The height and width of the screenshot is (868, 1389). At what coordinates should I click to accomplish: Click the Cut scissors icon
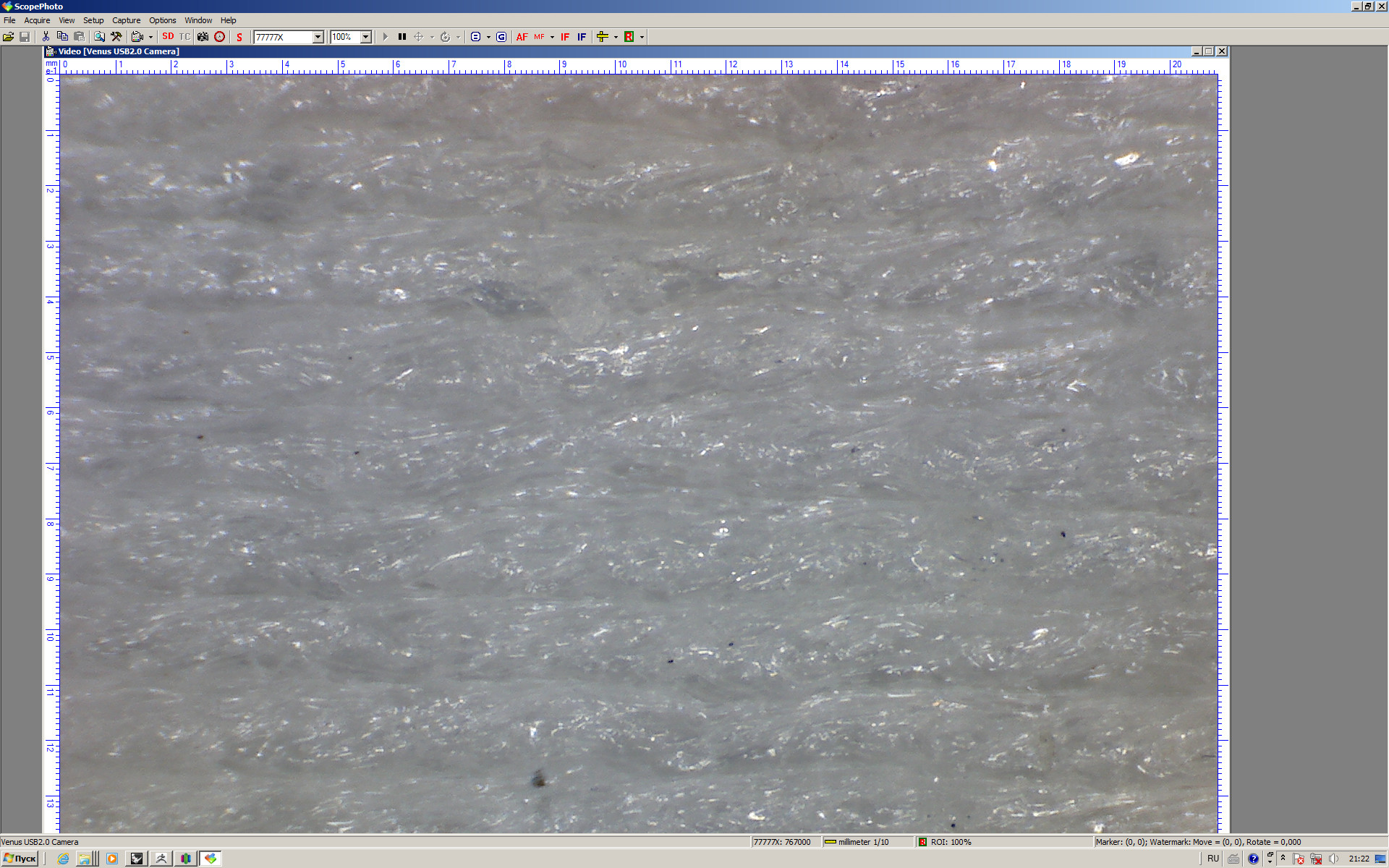(x=46, y=37)
